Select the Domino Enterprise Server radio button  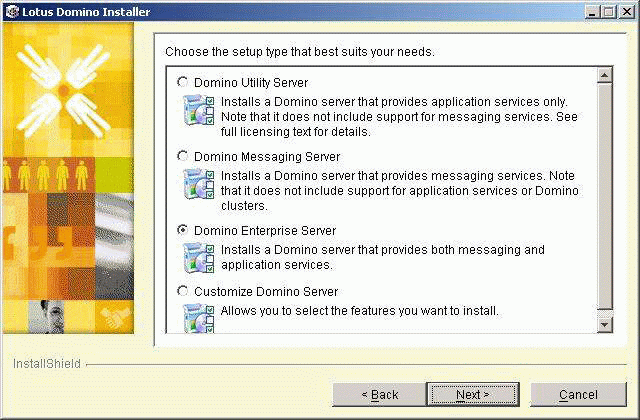pyautogui.click(x=182, y=230)
